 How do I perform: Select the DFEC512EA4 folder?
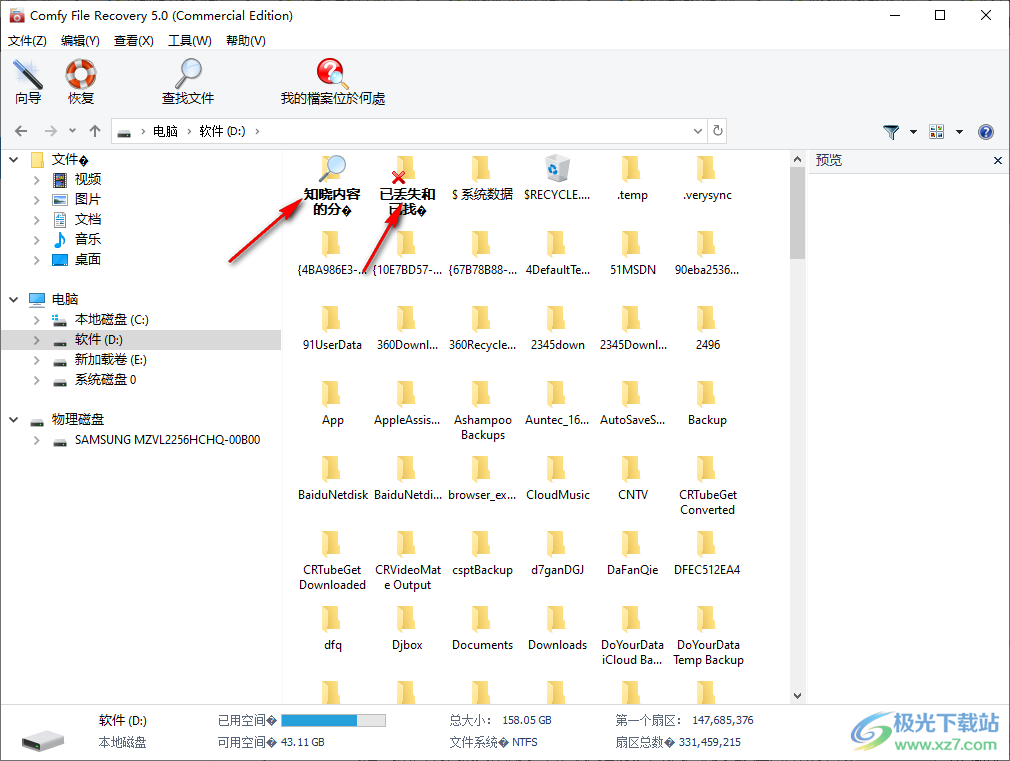pyautogui.click(x=707, y=553)
